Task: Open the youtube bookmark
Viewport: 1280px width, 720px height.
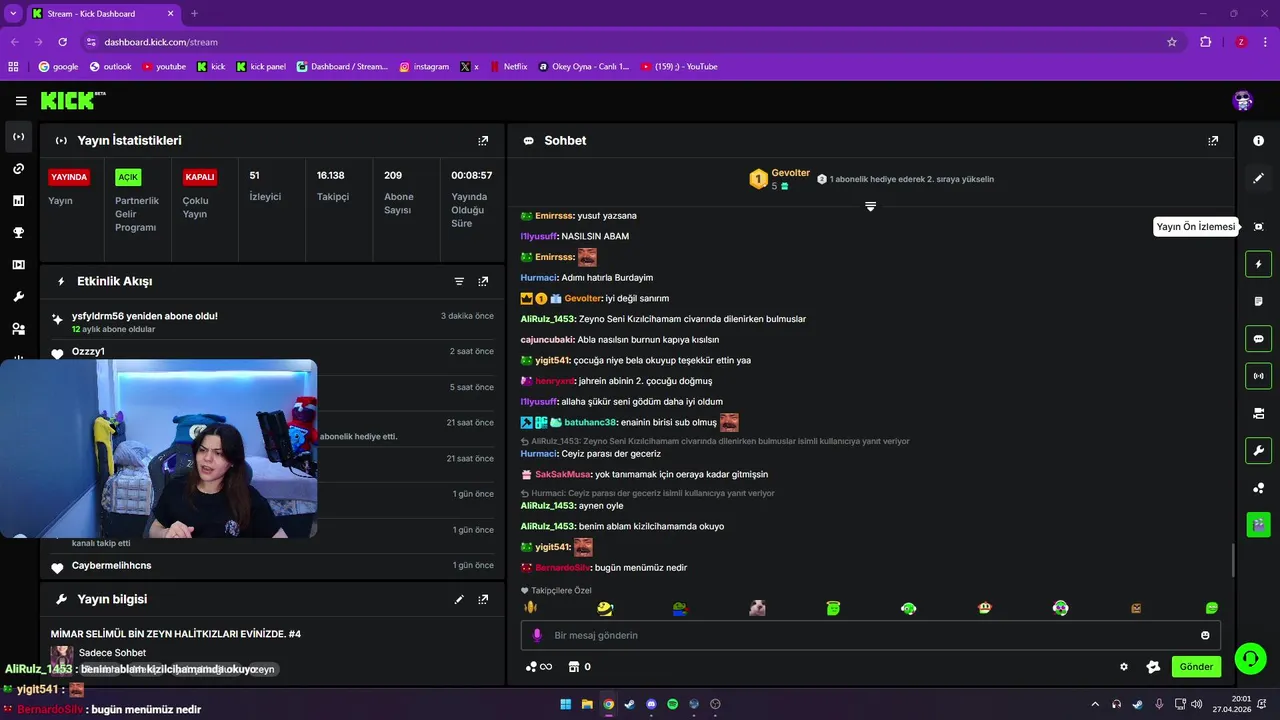Action: click(x=164, y=67)
